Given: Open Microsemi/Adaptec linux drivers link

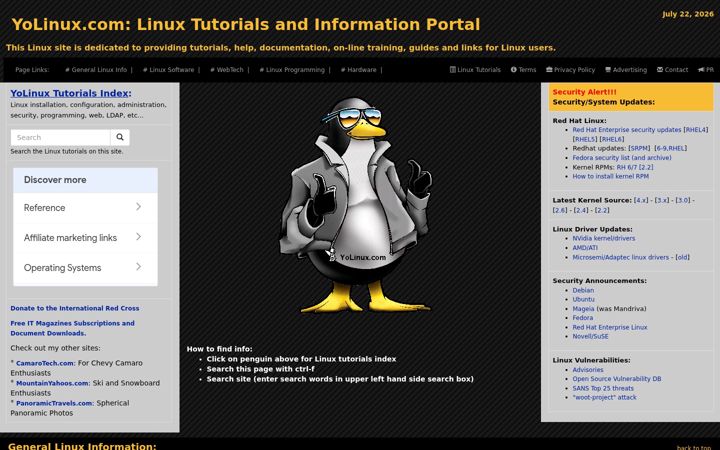Looking at the screenshot, I should click(620, 257).
